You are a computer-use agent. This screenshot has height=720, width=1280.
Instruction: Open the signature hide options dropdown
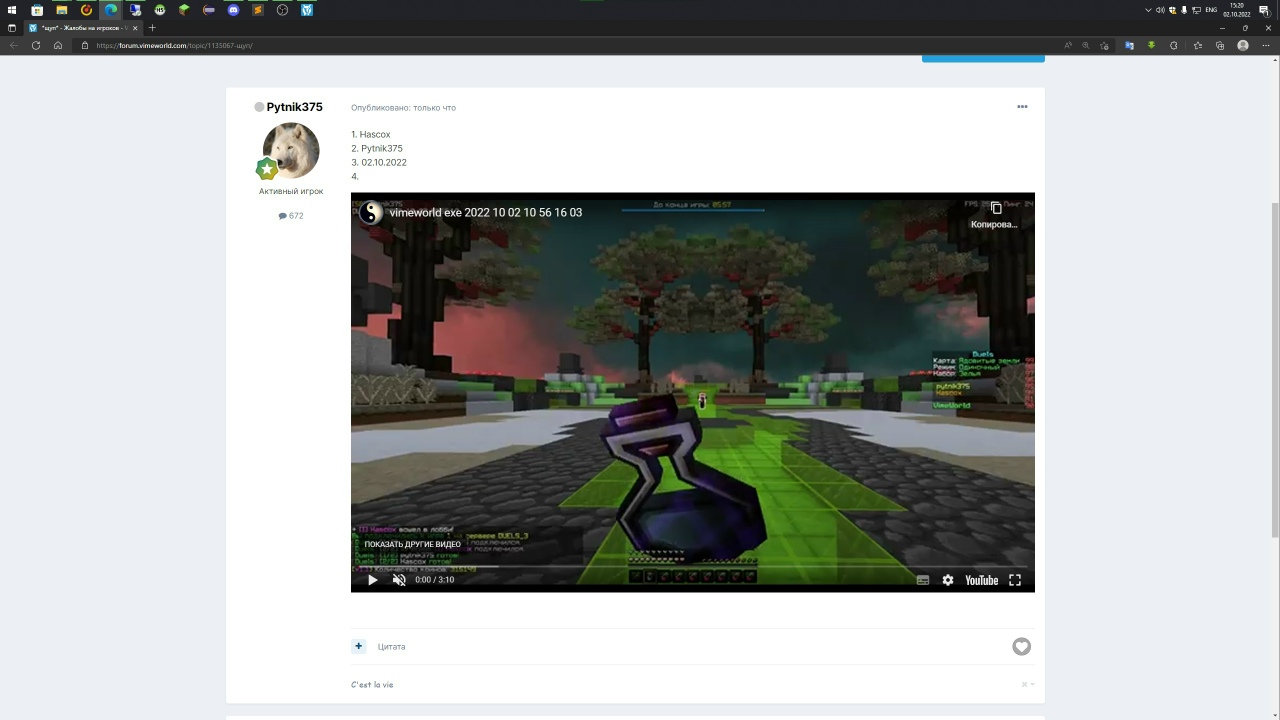[x=1027, y=685]
